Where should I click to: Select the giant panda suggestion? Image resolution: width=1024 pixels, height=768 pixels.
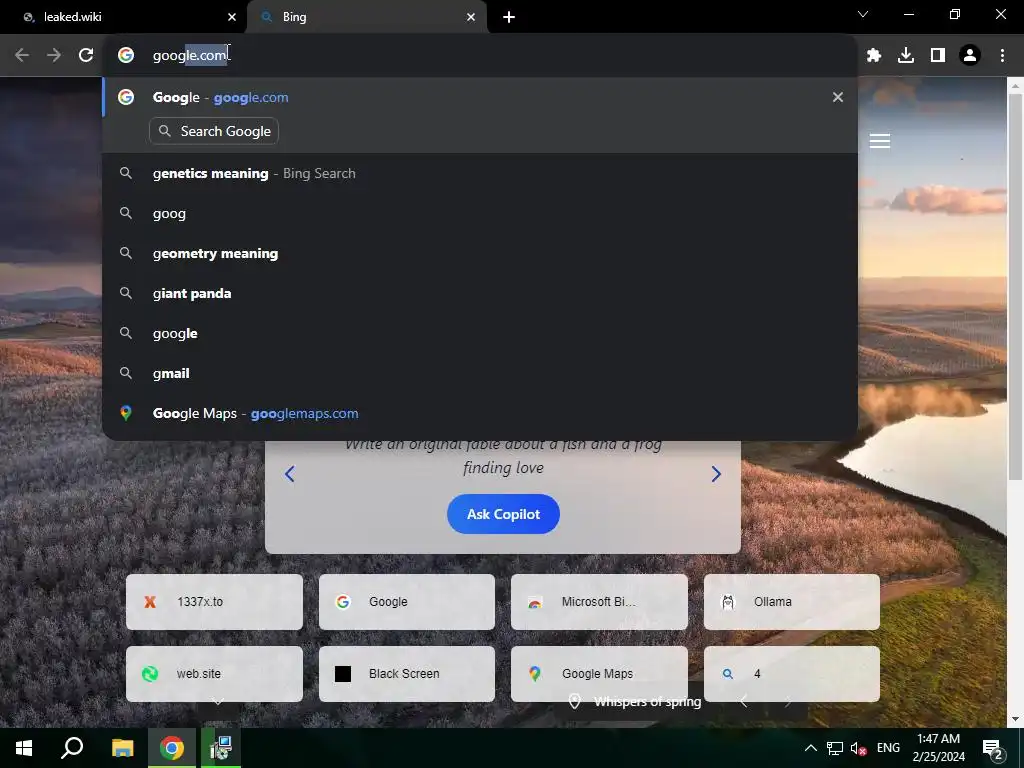(480, 293)
